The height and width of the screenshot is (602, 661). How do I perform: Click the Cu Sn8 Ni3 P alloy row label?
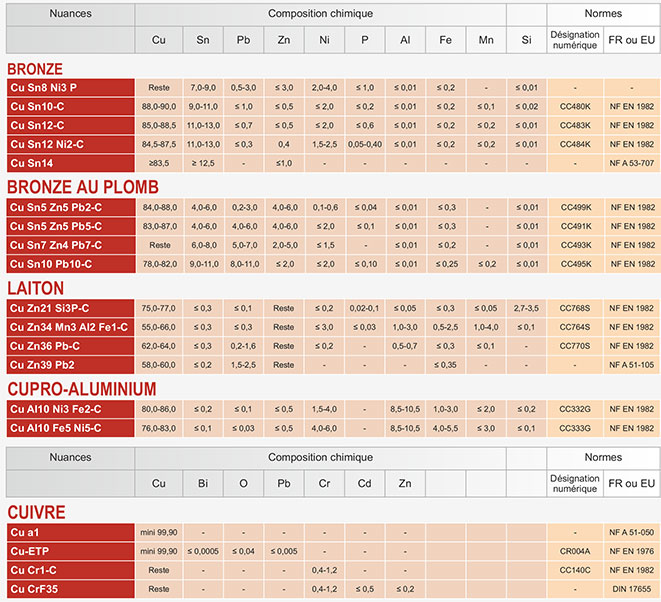(70, 88)
